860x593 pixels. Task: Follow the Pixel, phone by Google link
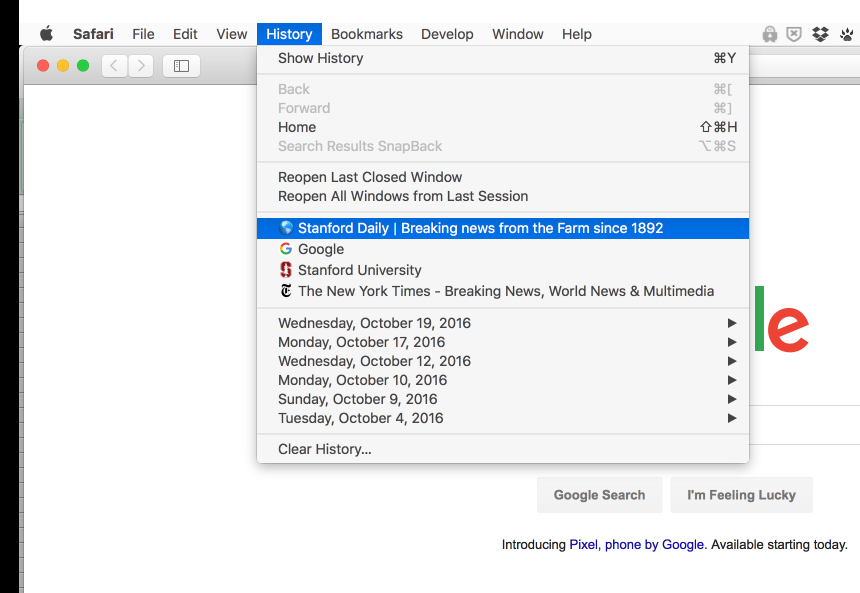point(636,544)
